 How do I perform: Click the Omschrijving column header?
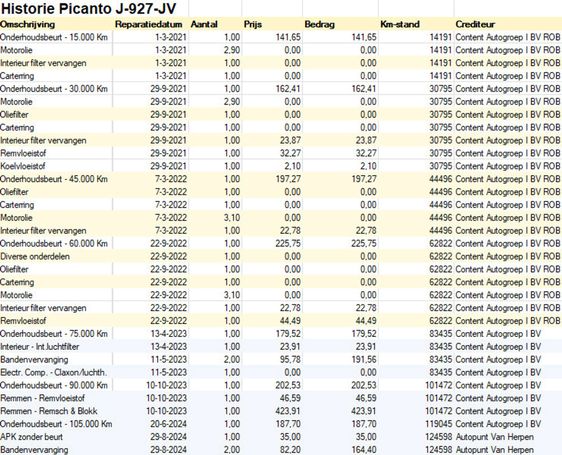point(28,24)
